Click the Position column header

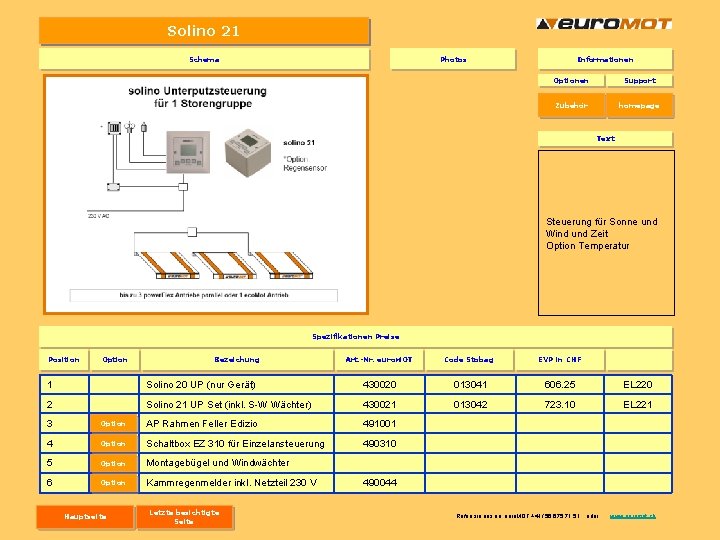click(64, 360)
